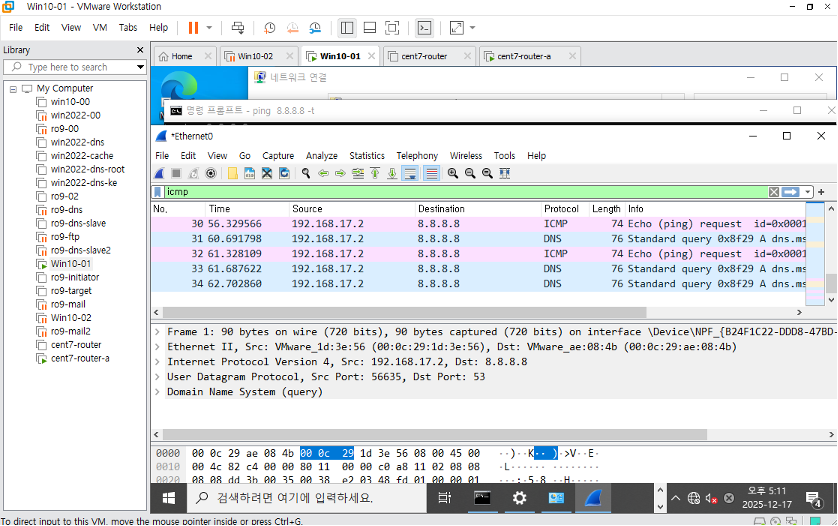Toggle the VMware library sidebar view
838x526 pixels.
coord(347,28)
